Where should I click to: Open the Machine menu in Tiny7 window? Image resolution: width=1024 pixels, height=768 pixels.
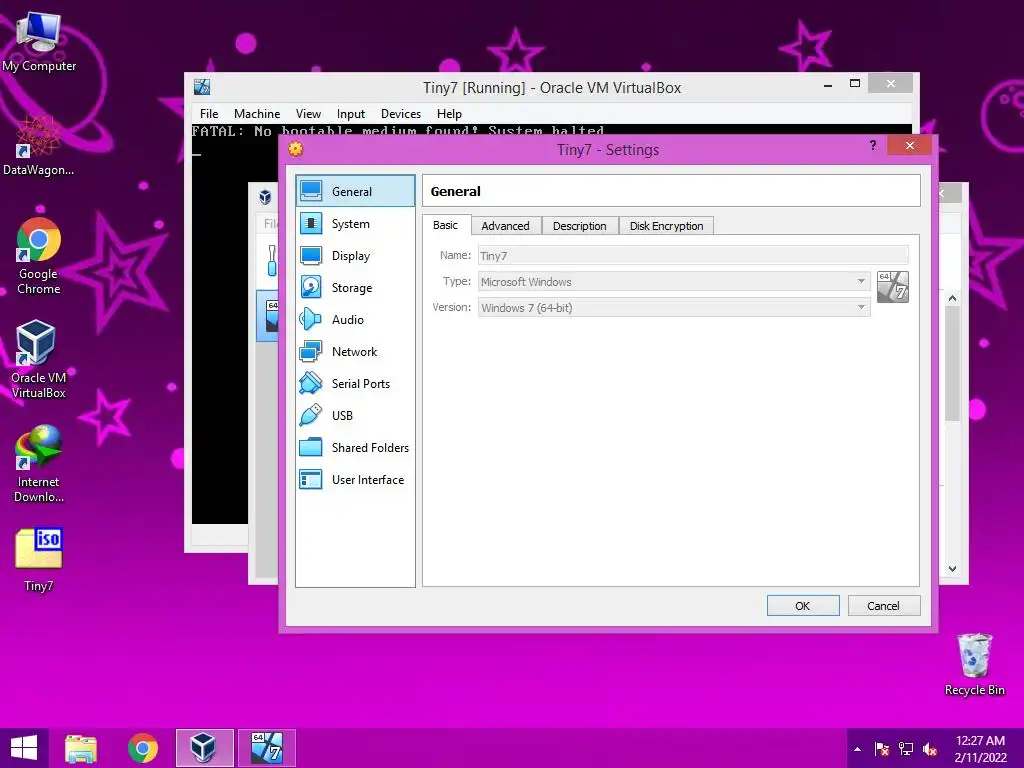257,114
